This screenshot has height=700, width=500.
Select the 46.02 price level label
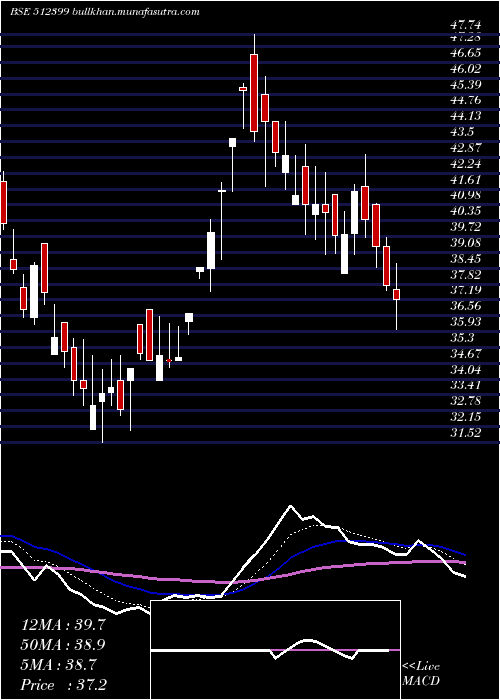465,69
